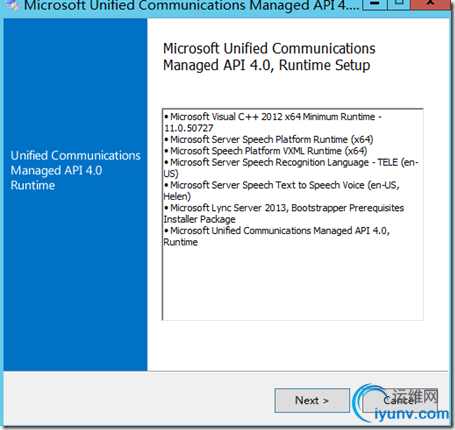The height and width of the screenshot is (430, 455).
Task: Click the installer icon in title bar
Action: [x=12, y=5]
